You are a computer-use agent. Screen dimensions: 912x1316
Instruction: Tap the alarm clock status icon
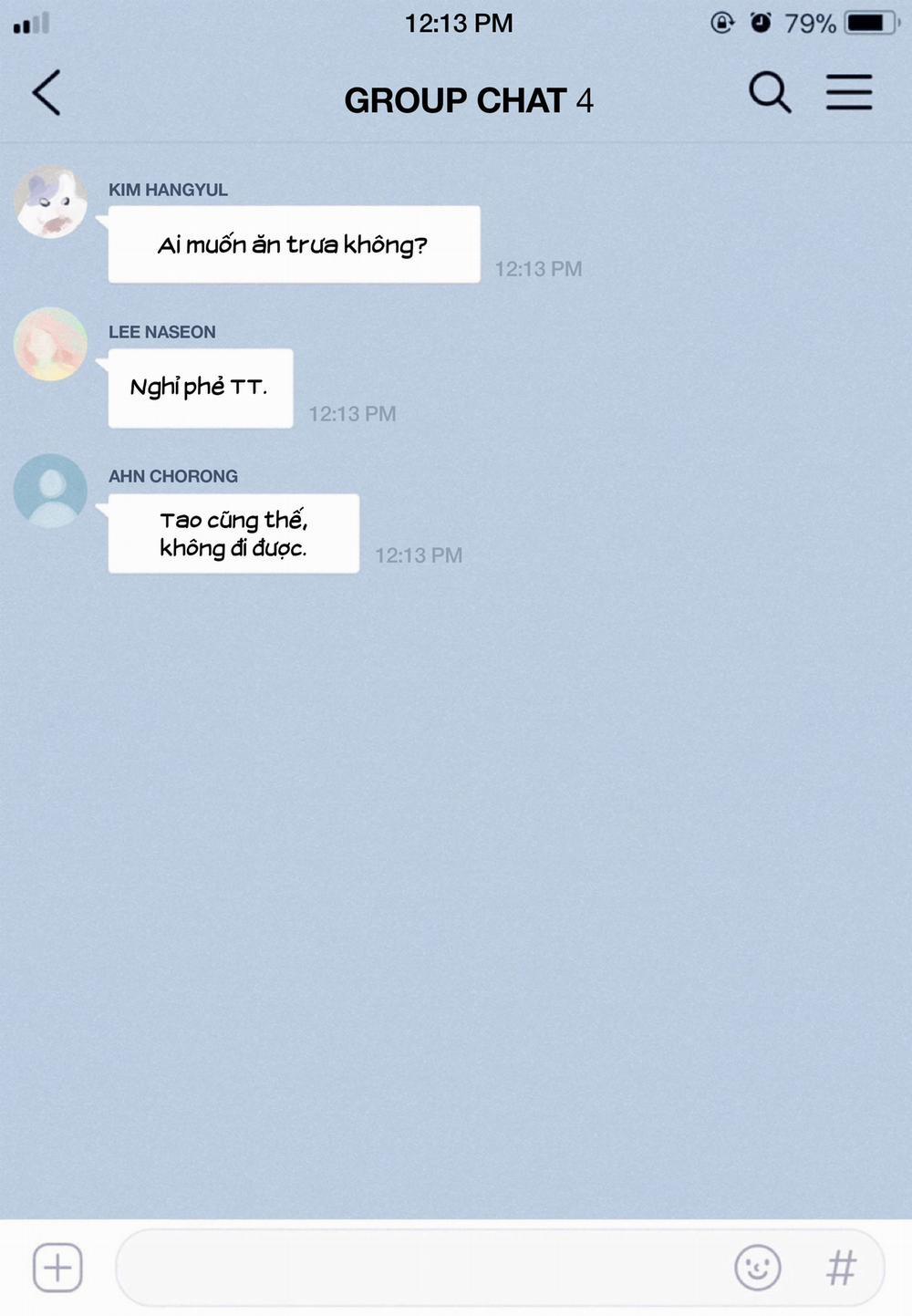[760, 23]
